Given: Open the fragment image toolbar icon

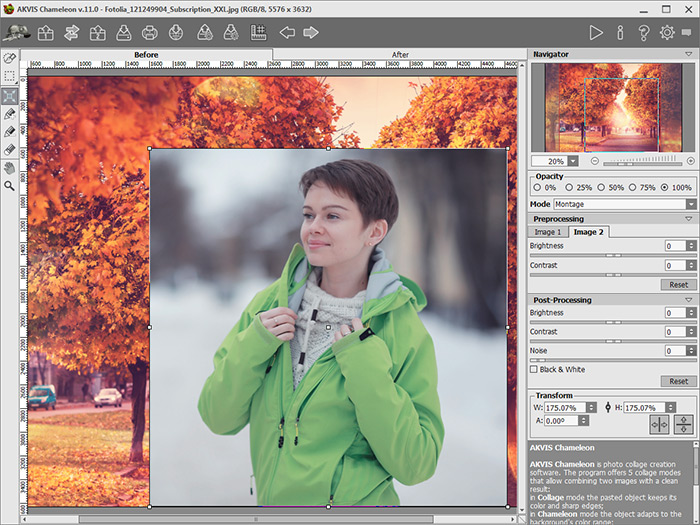Looking at the screenshot, I should pos(97,33).
